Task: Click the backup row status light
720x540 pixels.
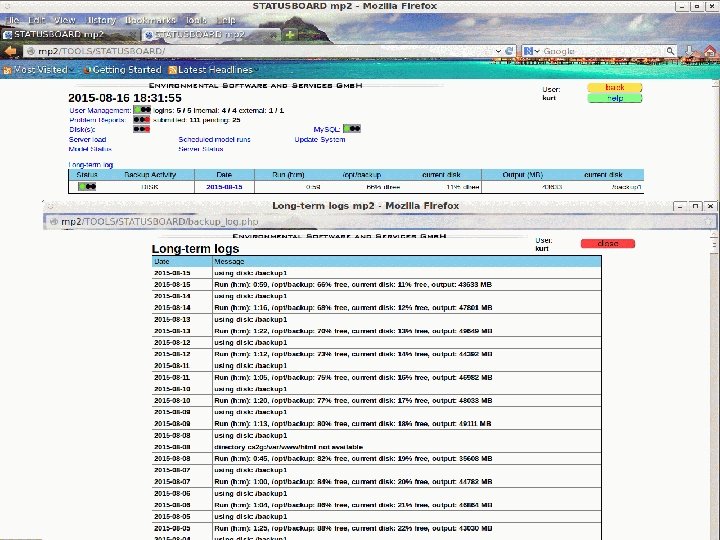Action: 87,186
